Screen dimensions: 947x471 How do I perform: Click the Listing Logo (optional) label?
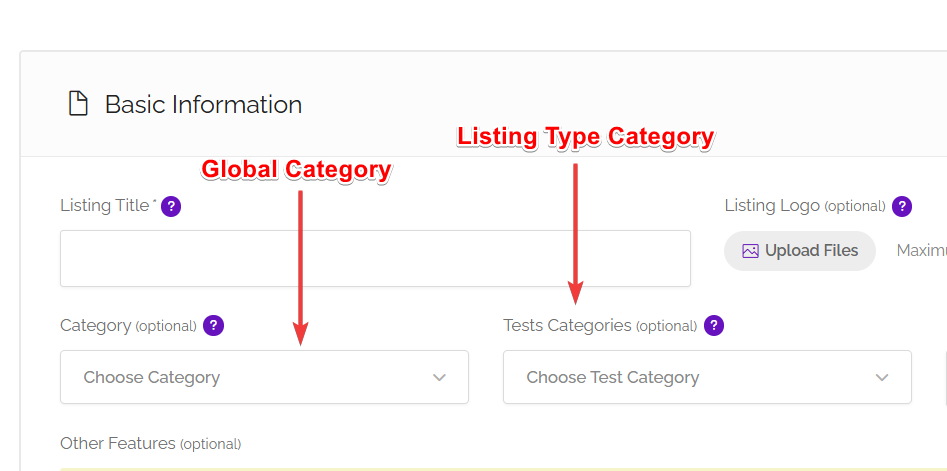coord(804,206)
